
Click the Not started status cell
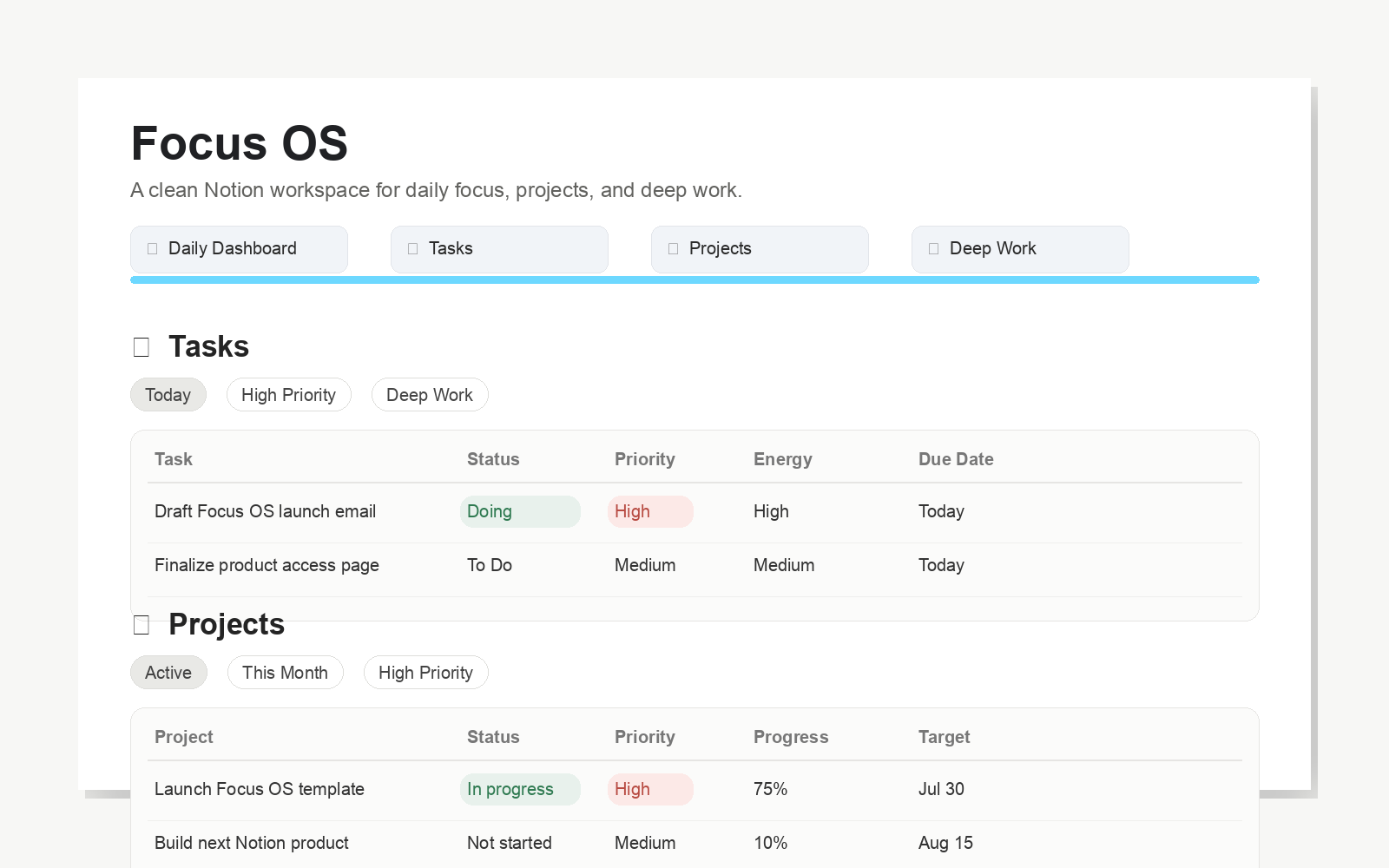tap(510, 843)
